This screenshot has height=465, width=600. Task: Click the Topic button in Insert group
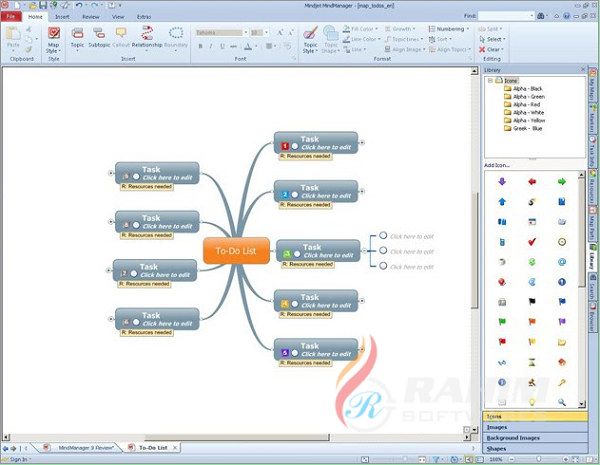click(76, 38)
